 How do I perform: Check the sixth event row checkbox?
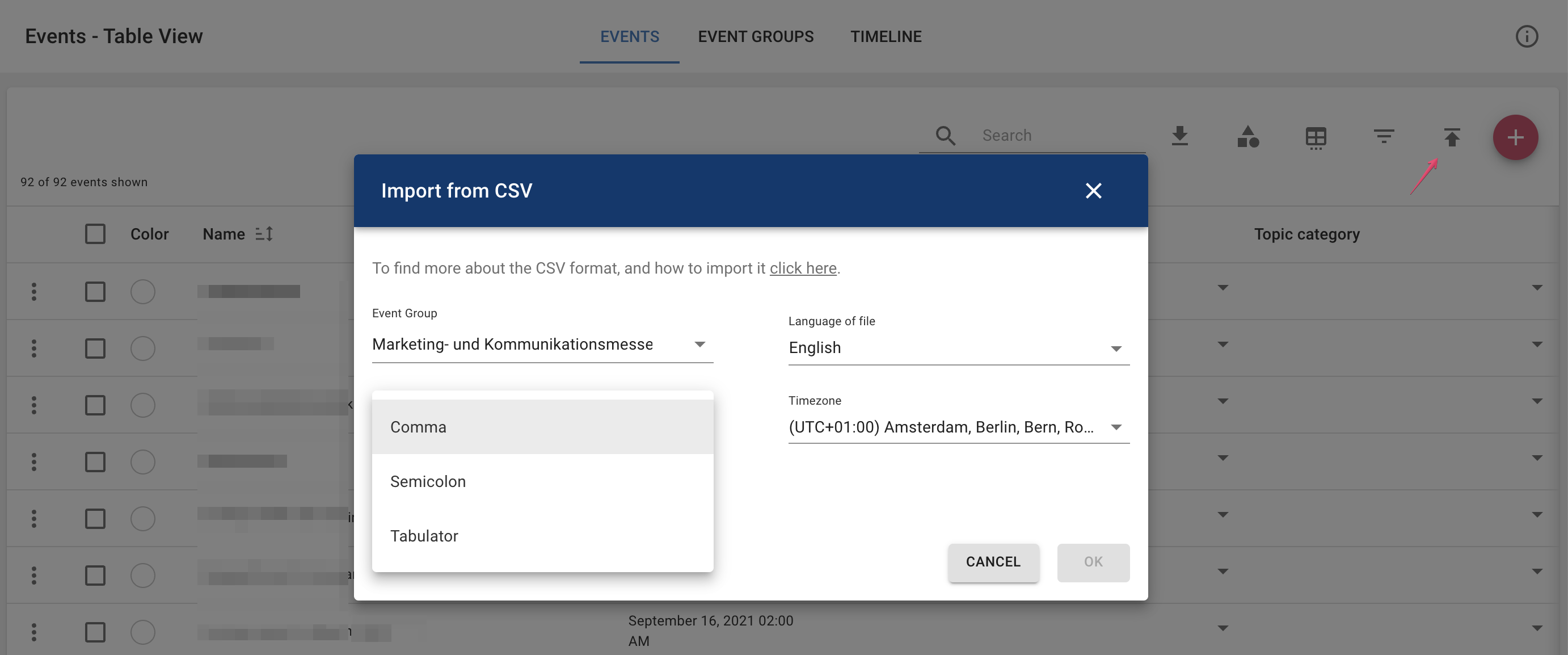(95, 576)
